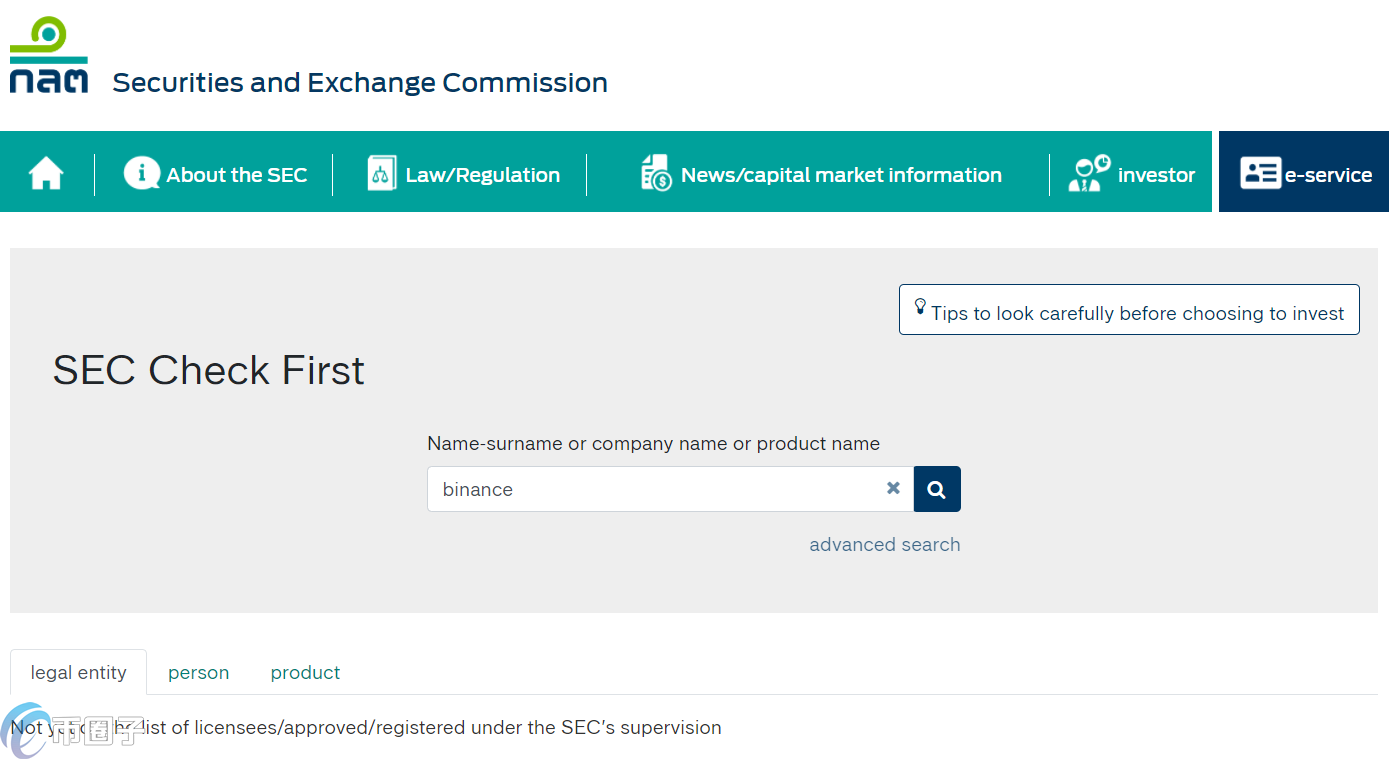The height and width of the screenshot is (759, 1389).
Task: Click the home icon in navigation bar
Action: (x=46, y=174)
